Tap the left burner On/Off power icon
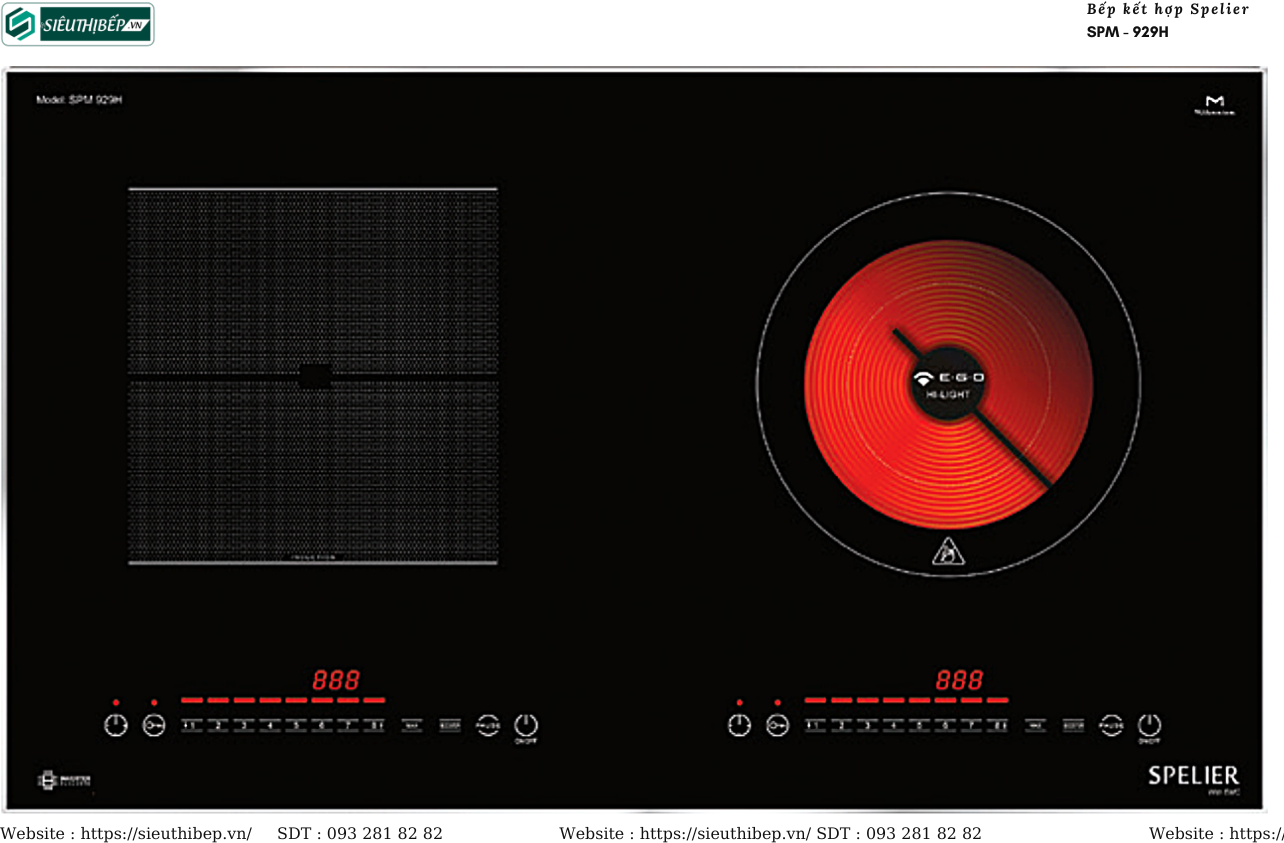The image size is (1284, 843). point(526,725)
